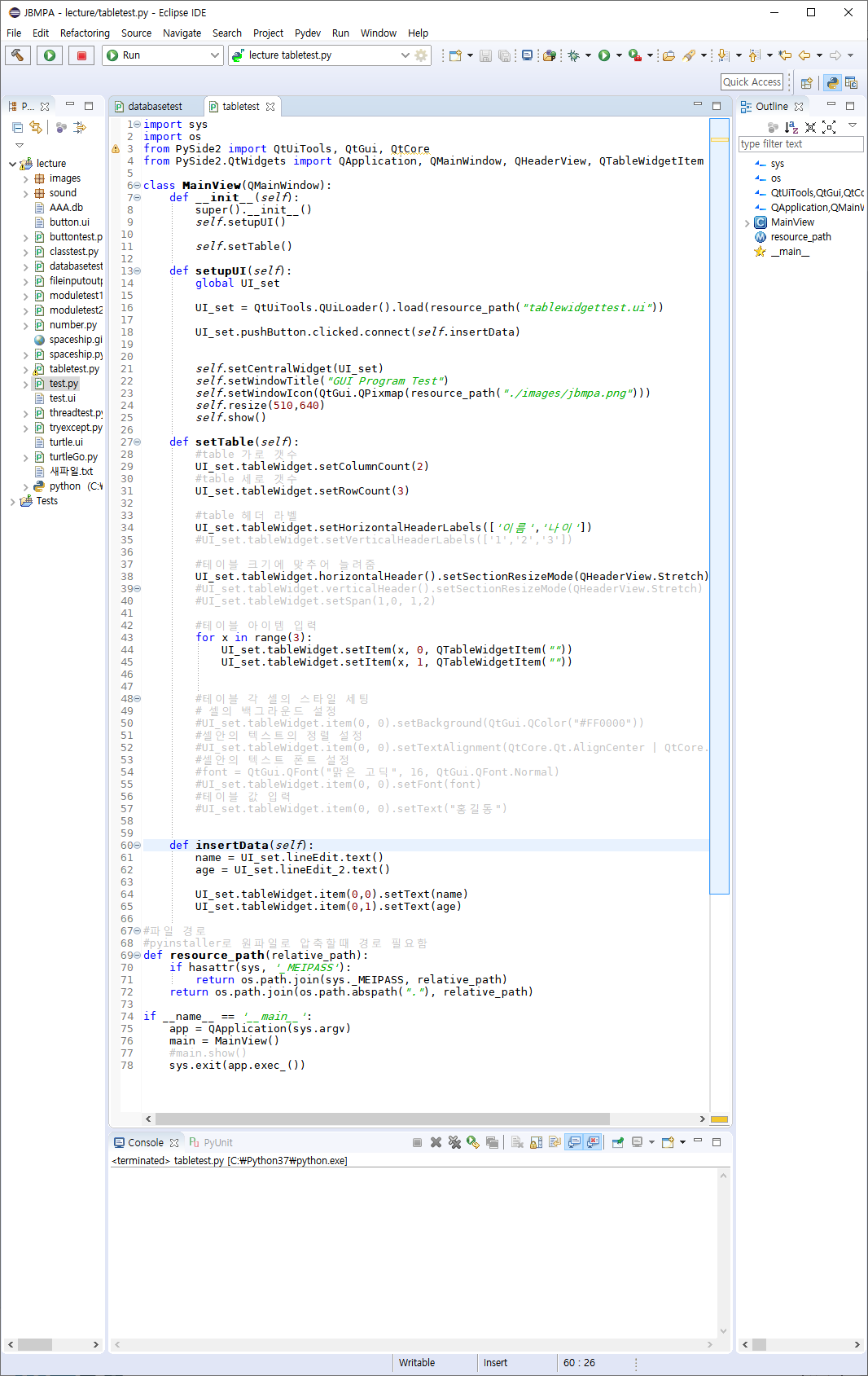Image resolution: width=868 pixels, height=1376 pixels.
Task: Click the green Run launch button
Action: (x=50, y=55)
